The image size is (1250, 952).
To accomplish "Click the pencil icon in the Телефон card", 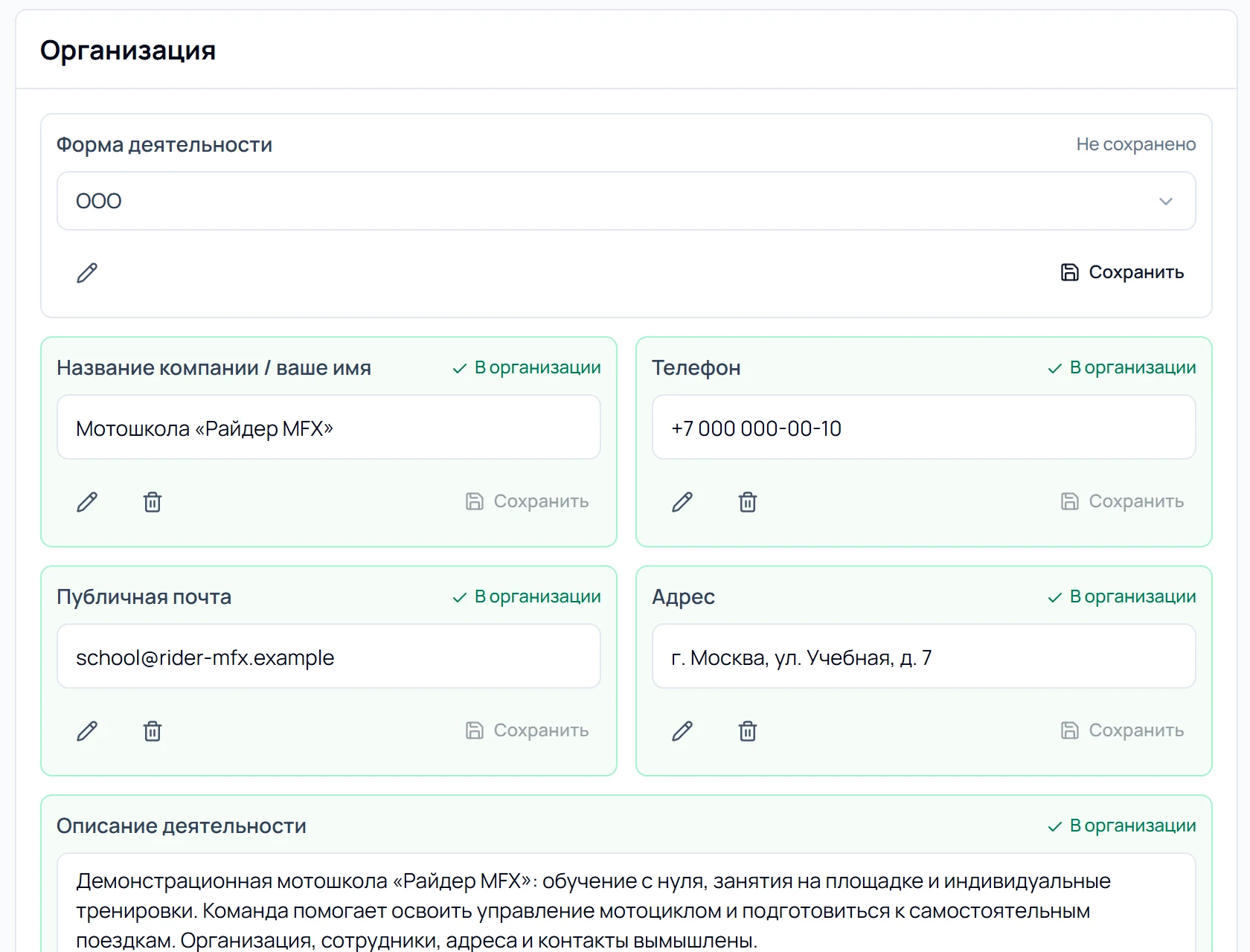I will [x=682, y=502].
